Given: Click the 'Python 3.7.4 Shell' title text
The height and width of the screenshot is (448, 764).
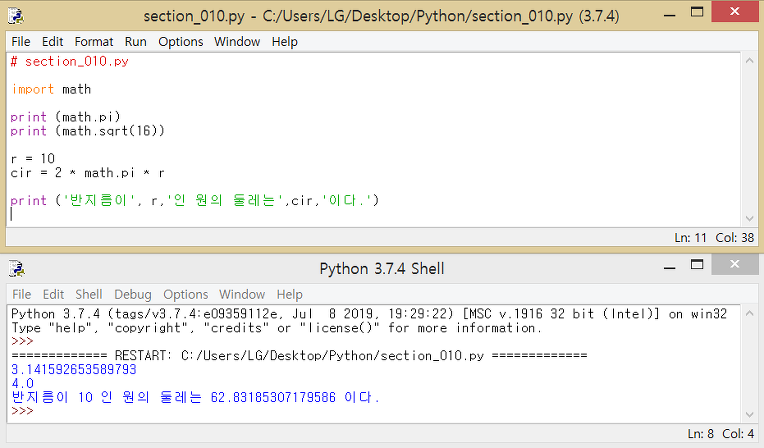Looking at the screenshot, I should tap(382, 269).
